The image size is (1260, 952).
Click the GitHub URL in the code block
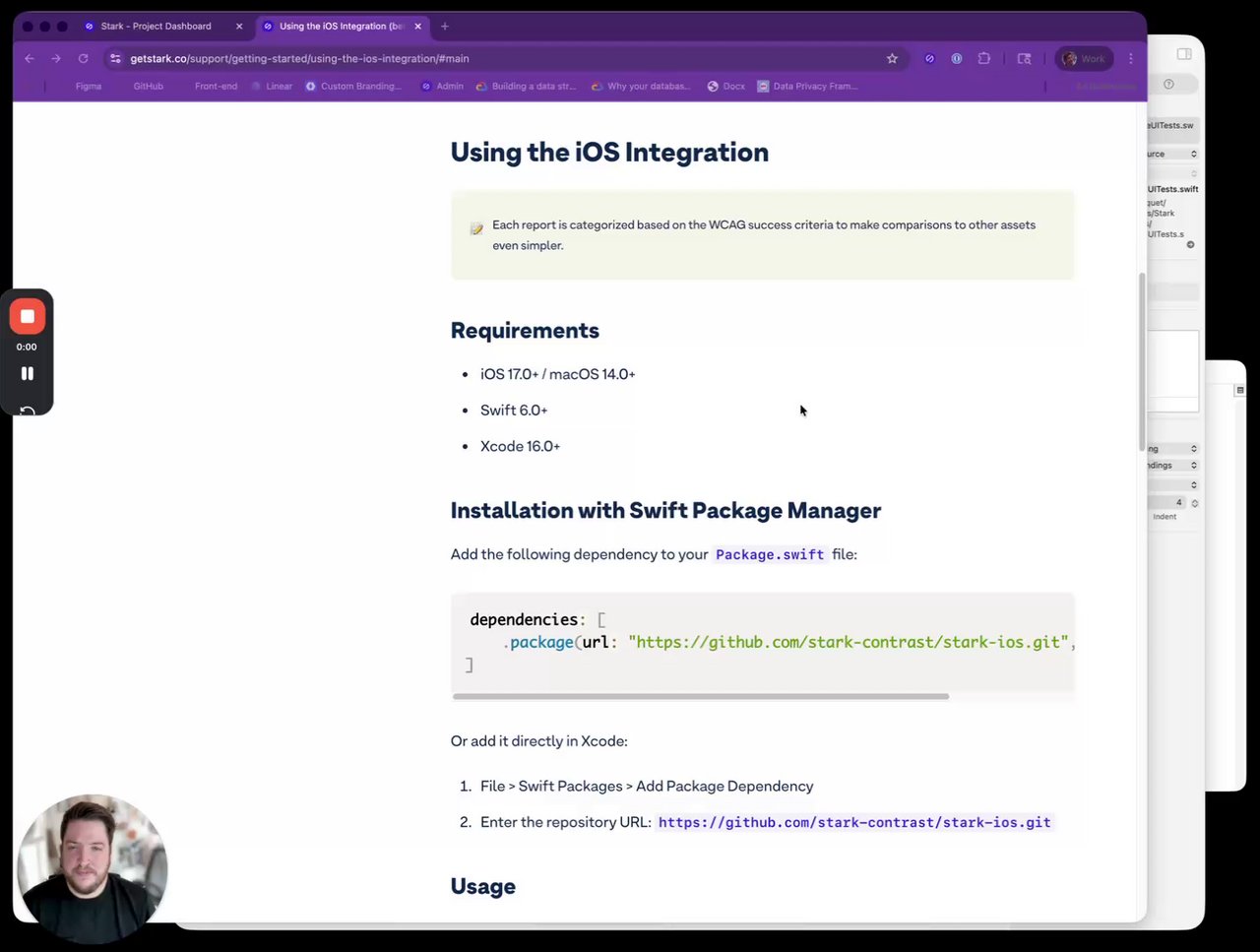point(848,642)
